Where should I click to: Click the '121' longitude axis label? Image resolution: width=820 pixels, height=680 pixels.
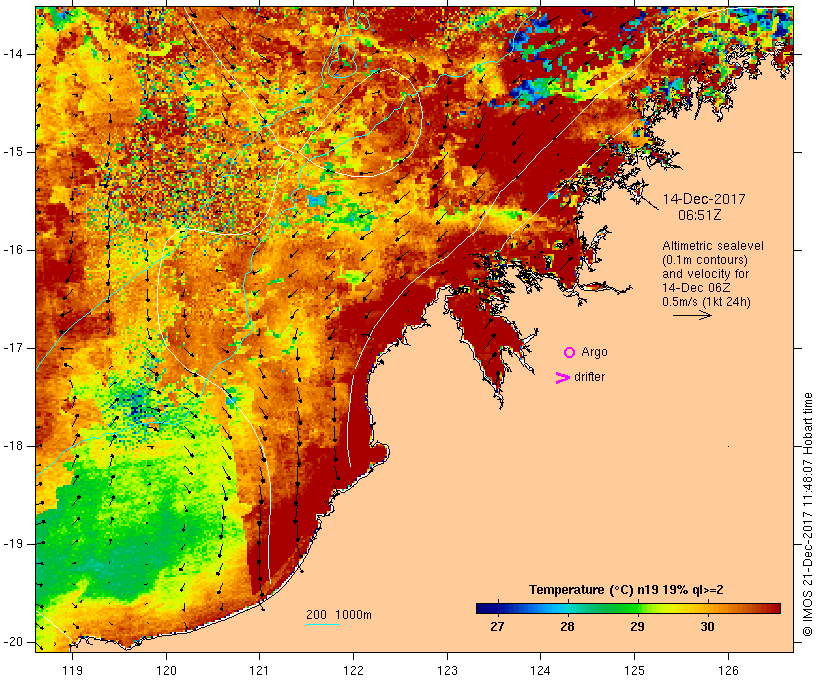pos(259,670)
